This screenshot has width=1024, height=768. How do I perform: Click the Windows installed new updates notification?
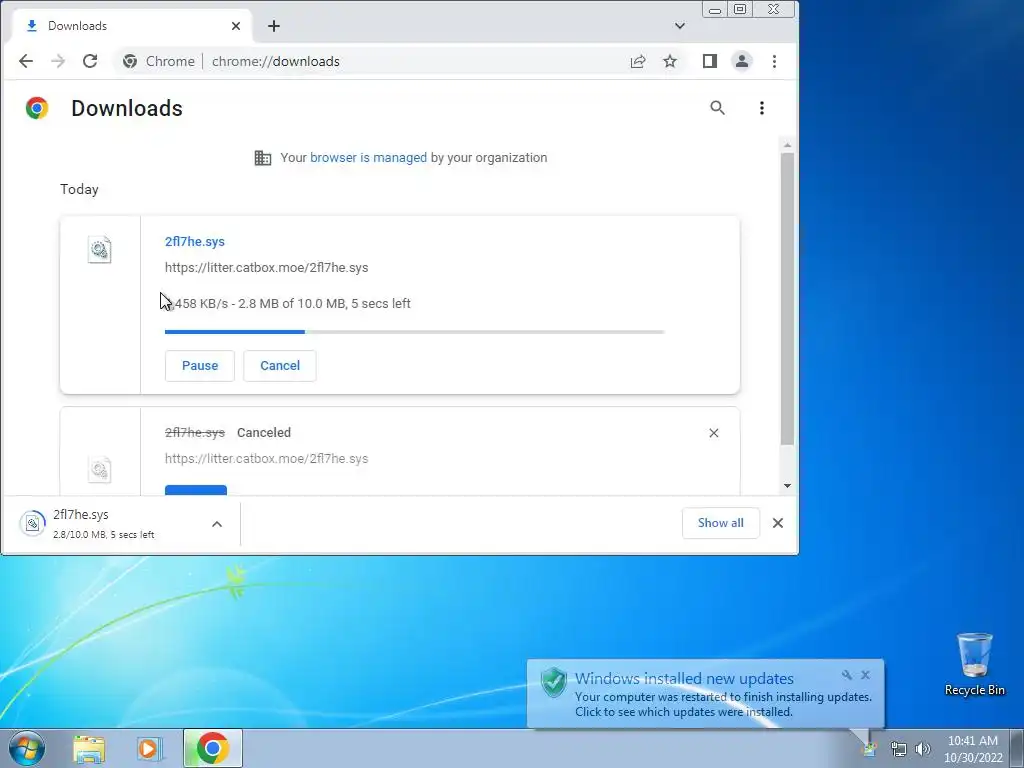[x=705, y=694]
